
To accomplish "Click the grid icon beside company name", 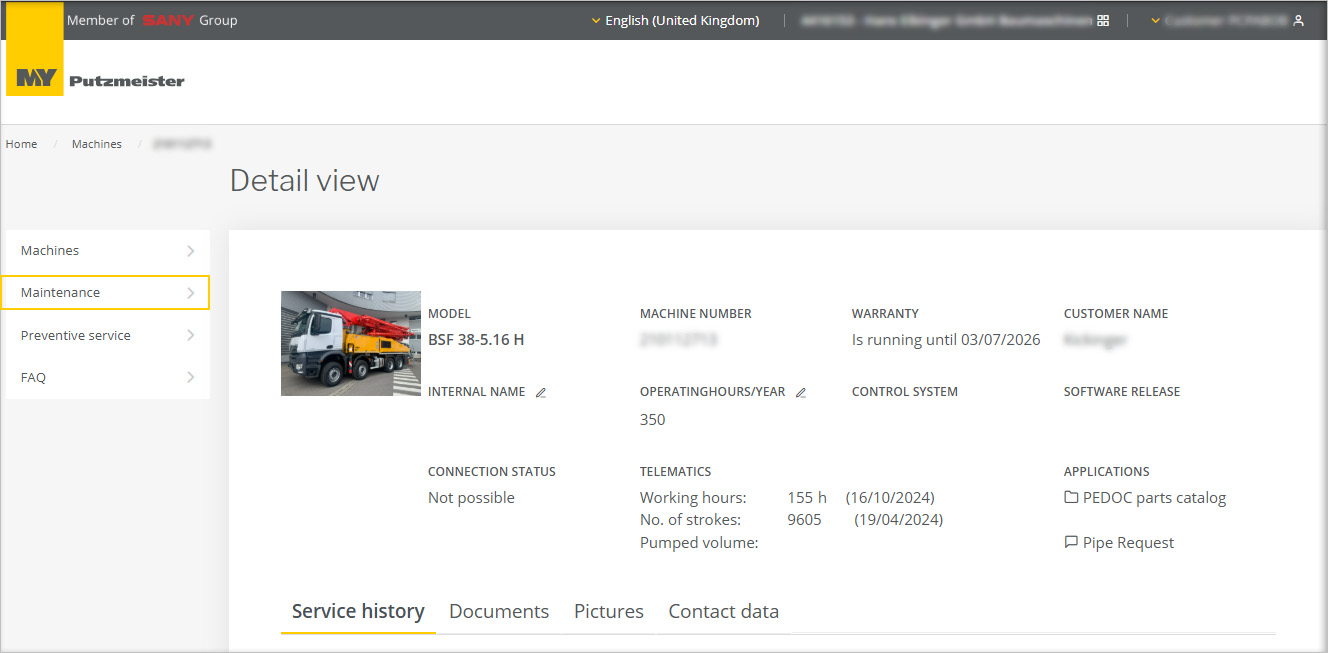I will 1103,21.
